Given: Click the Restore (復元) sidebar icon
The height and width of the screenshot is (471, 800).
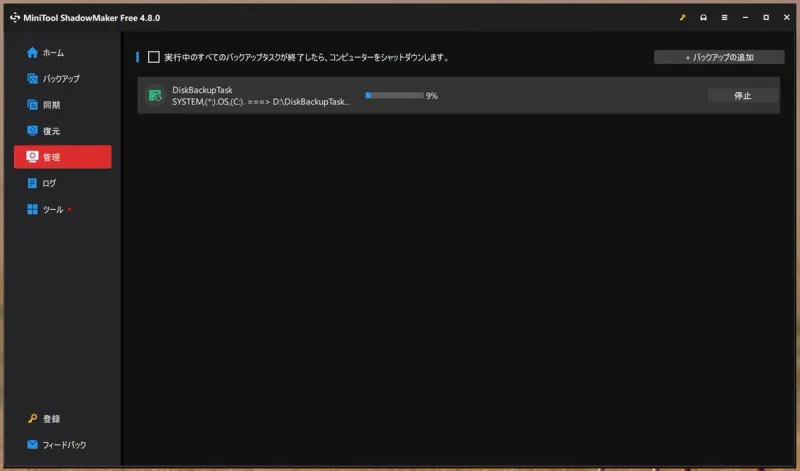Looking at the screenshot, I should (x=32, y=131).
